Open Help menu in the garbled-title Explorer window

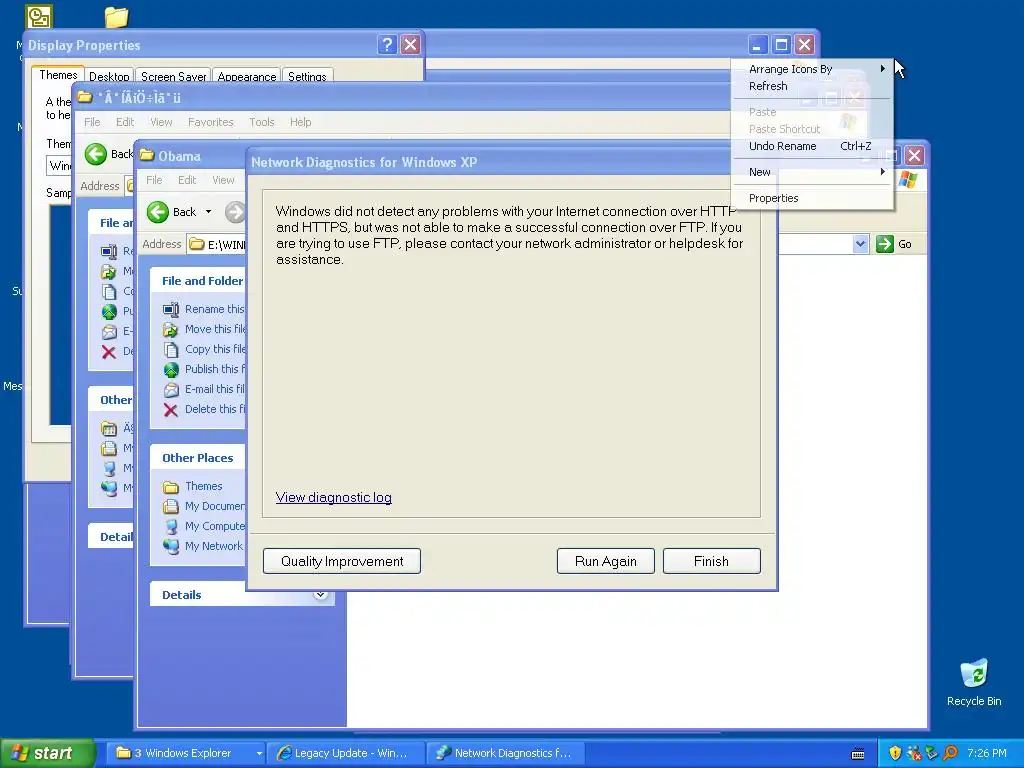[x=300, y=122]
